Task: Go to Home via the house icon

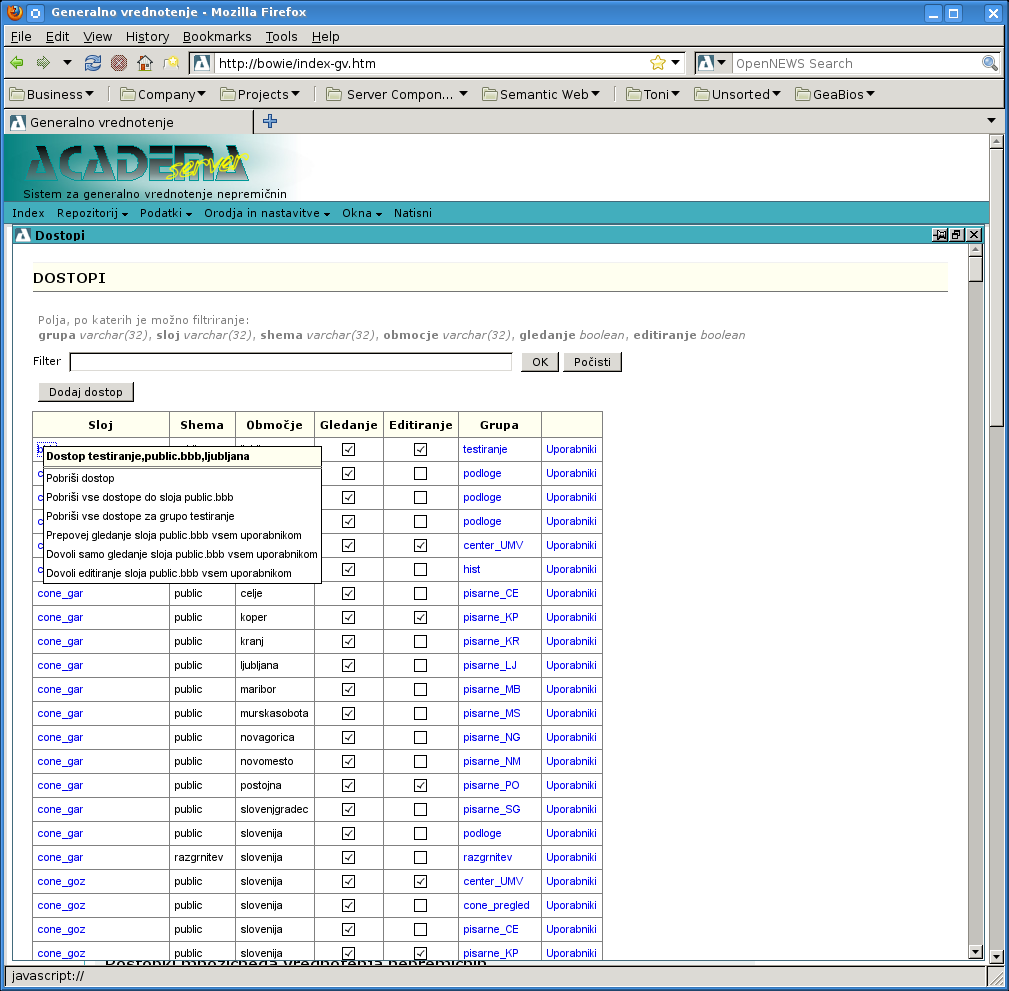Action: pyautogui.click(x=145, y=63)
